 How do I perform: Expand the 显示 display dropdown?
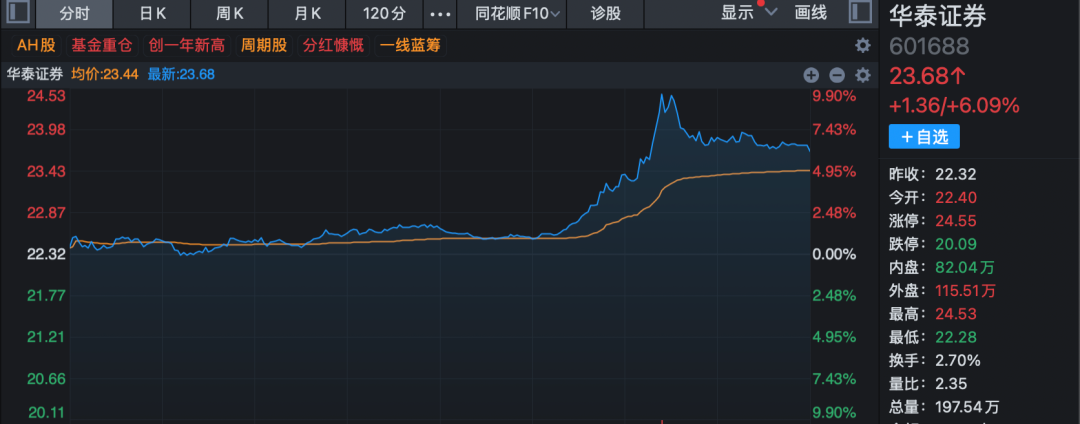click(x=748, y=13)
